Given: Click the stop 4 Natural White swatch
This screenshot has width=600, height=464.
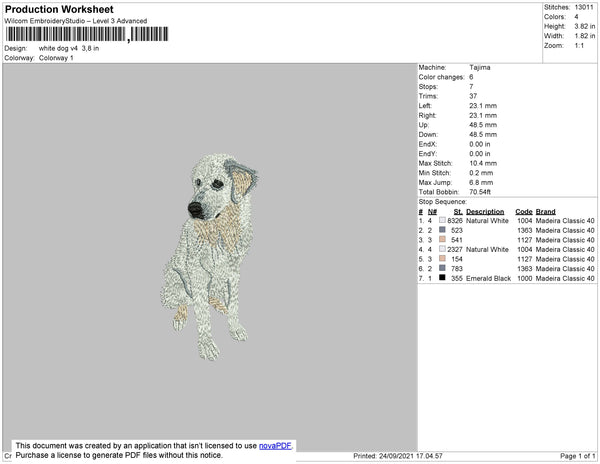Looking at the screenshot, I should (x=442, y=249).
